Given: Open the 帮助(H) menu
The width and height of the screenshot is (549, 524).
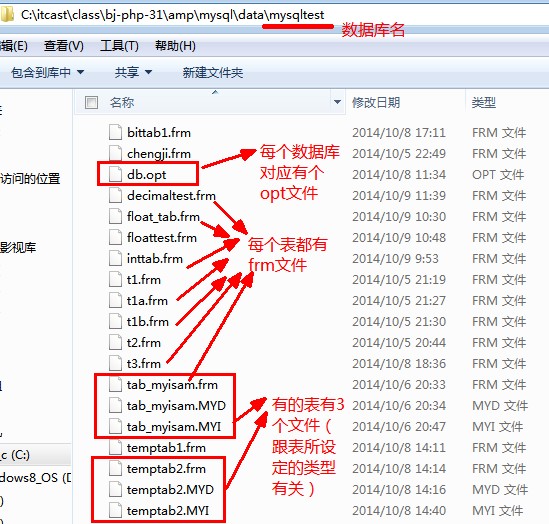Looking at the screenshot, I should pyautogui.click(x=175, y=46).
